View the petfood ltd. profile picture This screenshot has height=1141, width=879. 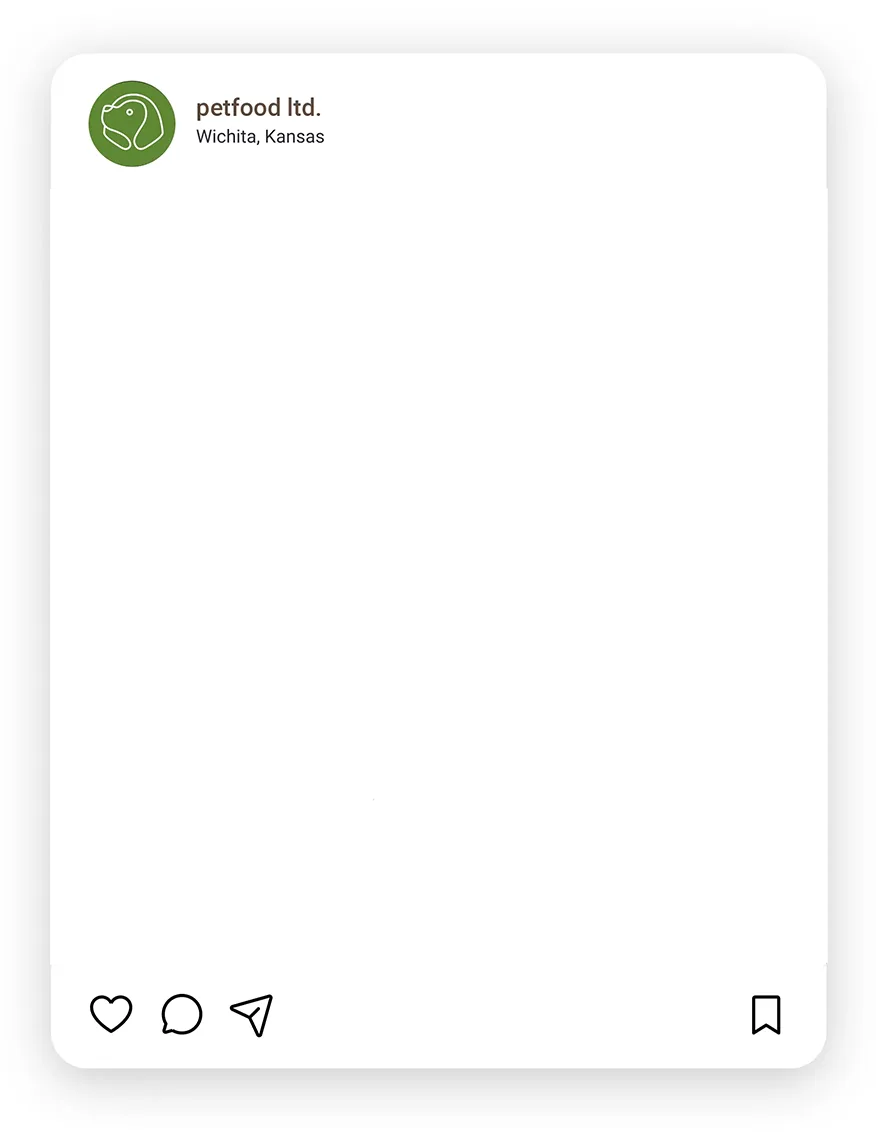tap(132, 124)
